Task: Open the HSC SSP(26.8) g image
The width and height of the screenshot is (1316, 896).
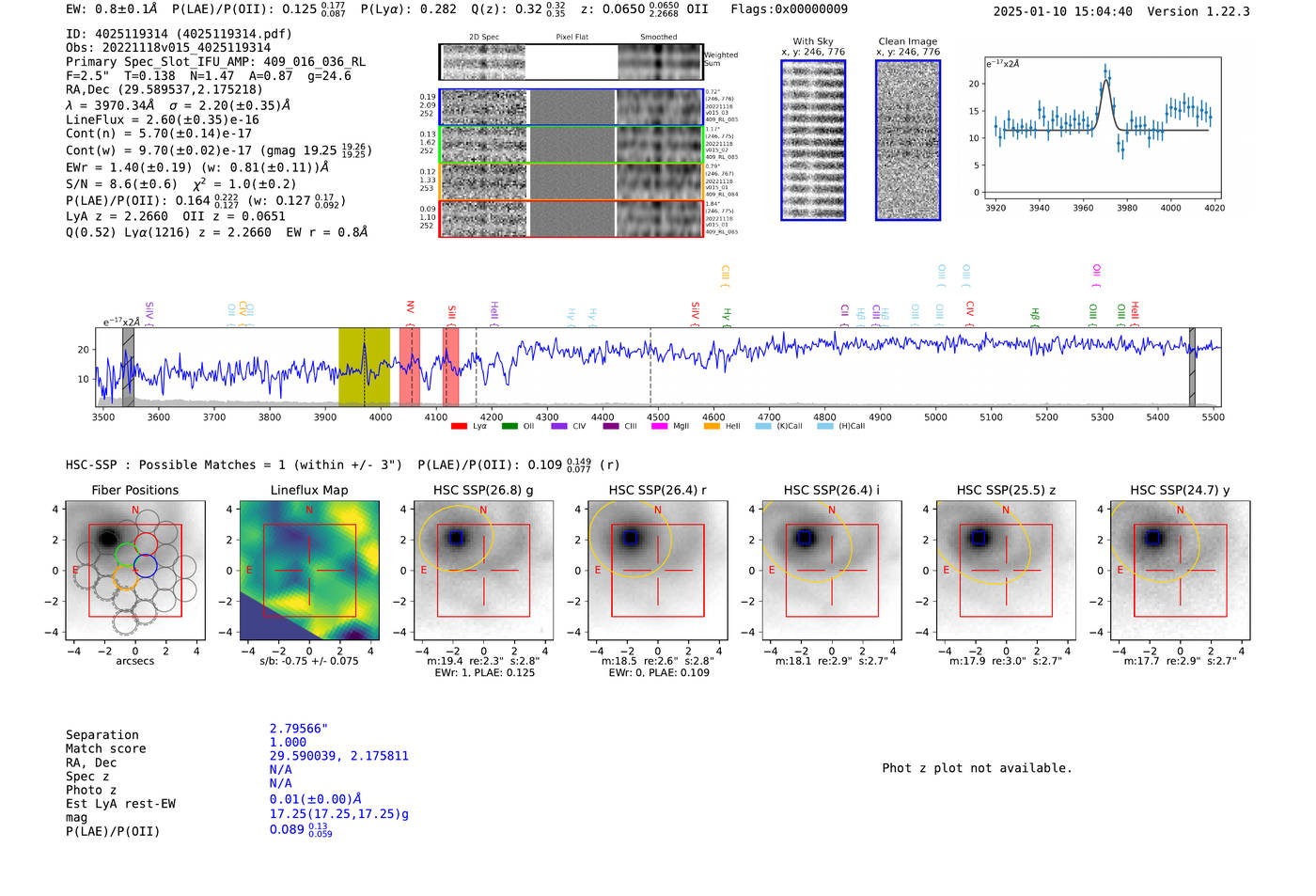Action: click(x=483, y=570)
